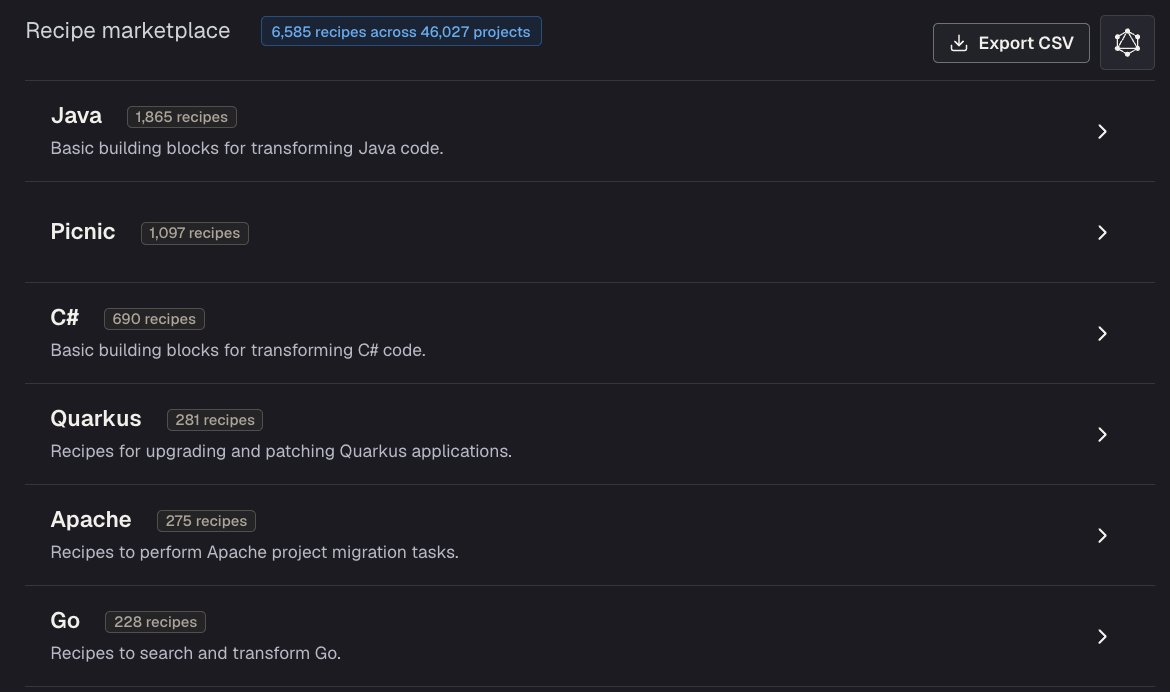The image size is (1170, 692).
Task: Expand the C# category chevron
Action: (1101, 333)
